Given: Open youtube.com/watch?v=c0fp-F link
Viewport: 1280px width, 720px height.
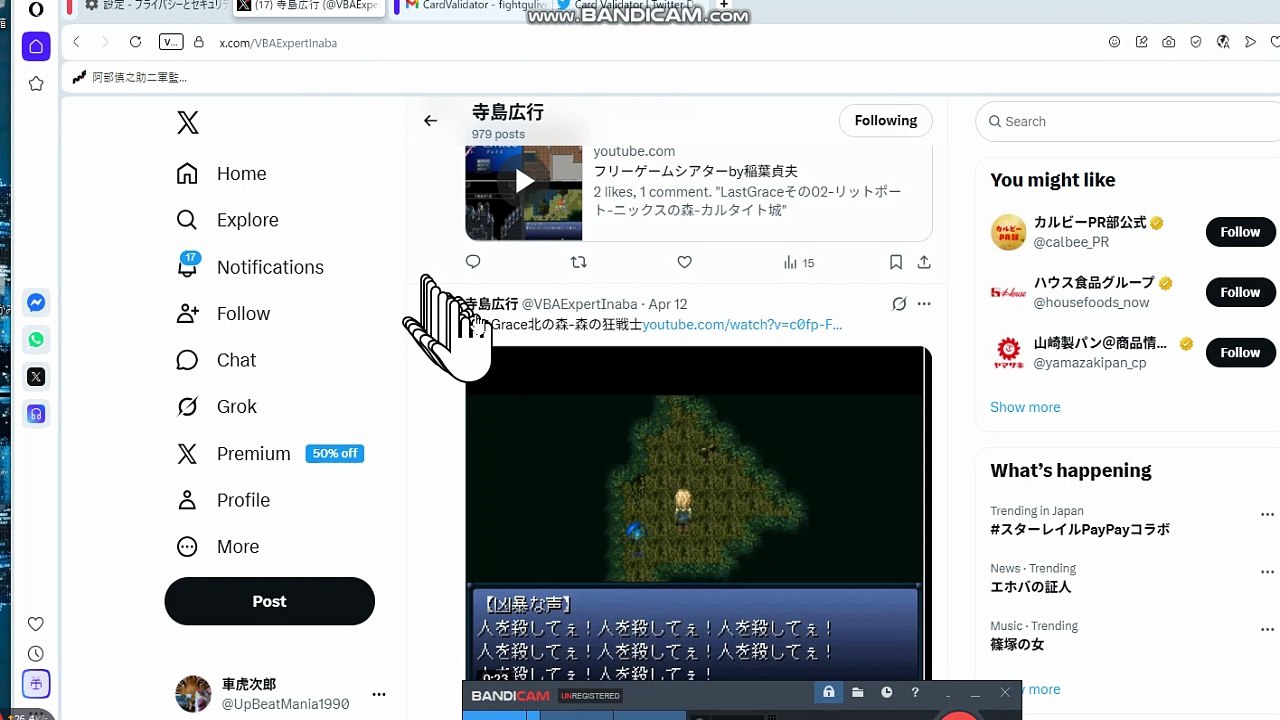Looking at the screenshot, I should pos(742,325).
